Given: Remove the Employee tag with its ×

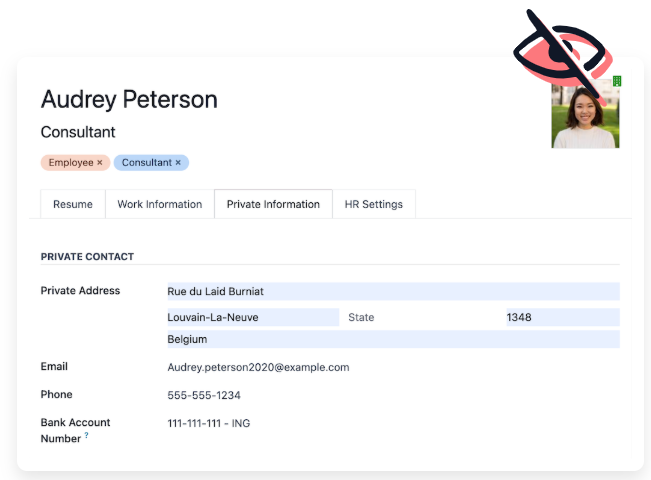Looking at the screenshot, I should coord(100,162).
